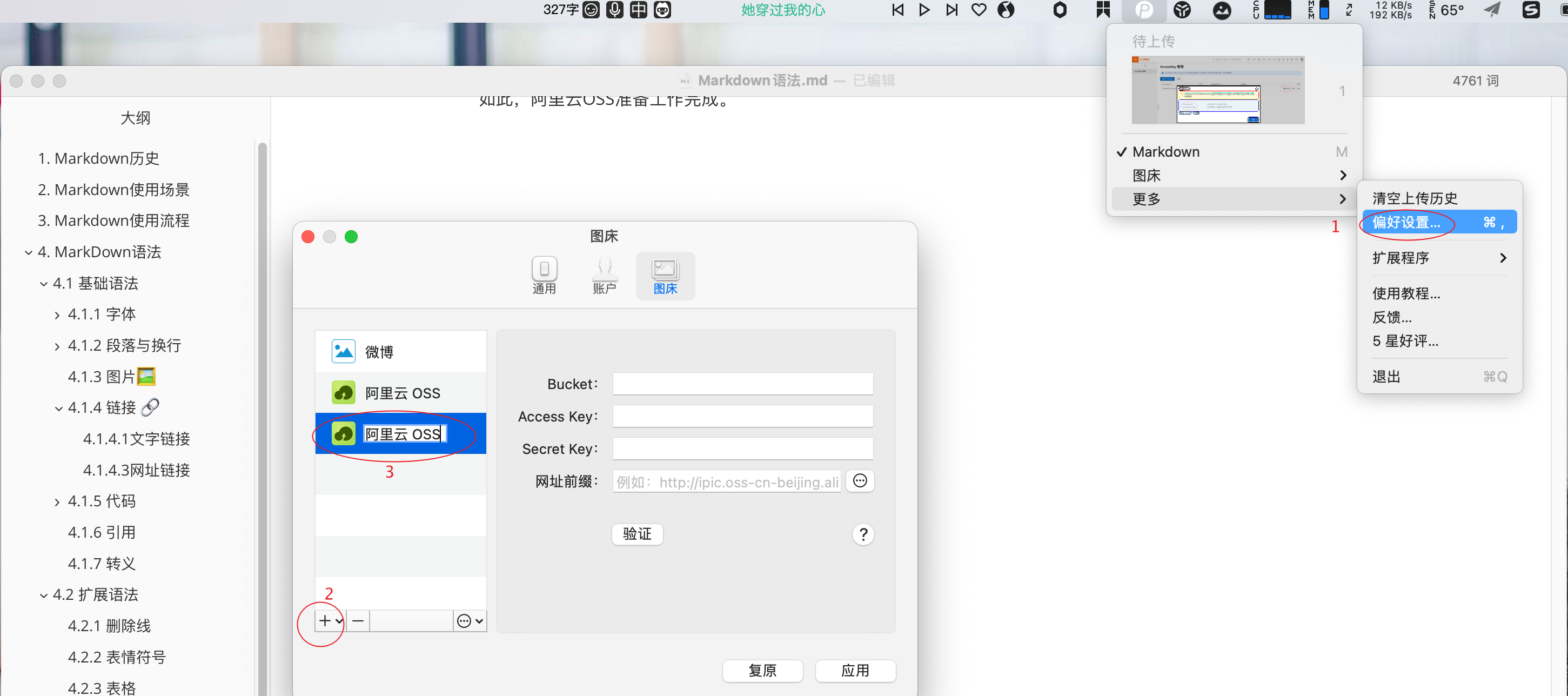Click the Access Key input field
1568x696 pixels.
(742, 417)
